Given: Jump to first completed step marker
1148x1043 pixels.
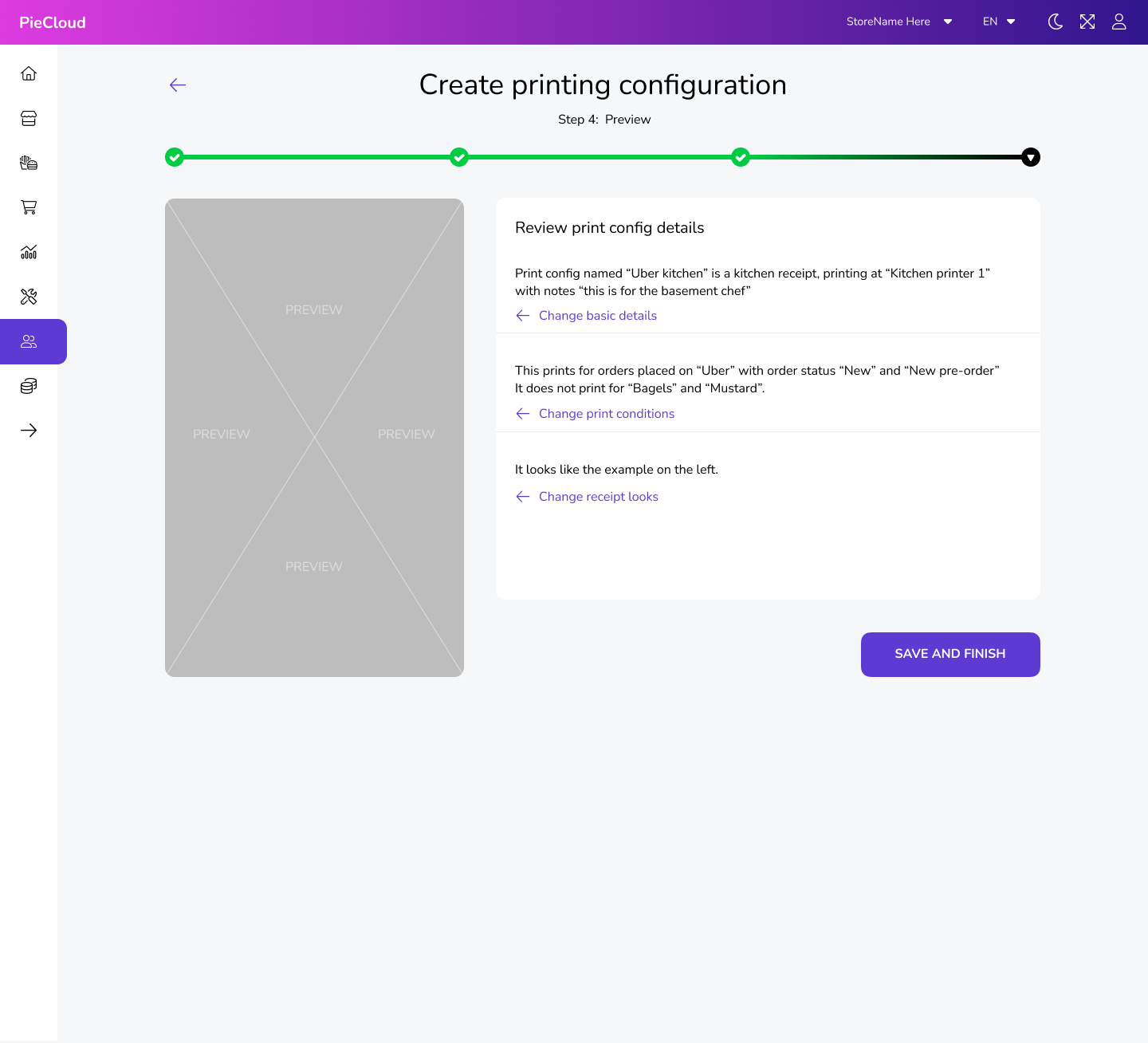Looking at the screenshot, I should (175, 157).
